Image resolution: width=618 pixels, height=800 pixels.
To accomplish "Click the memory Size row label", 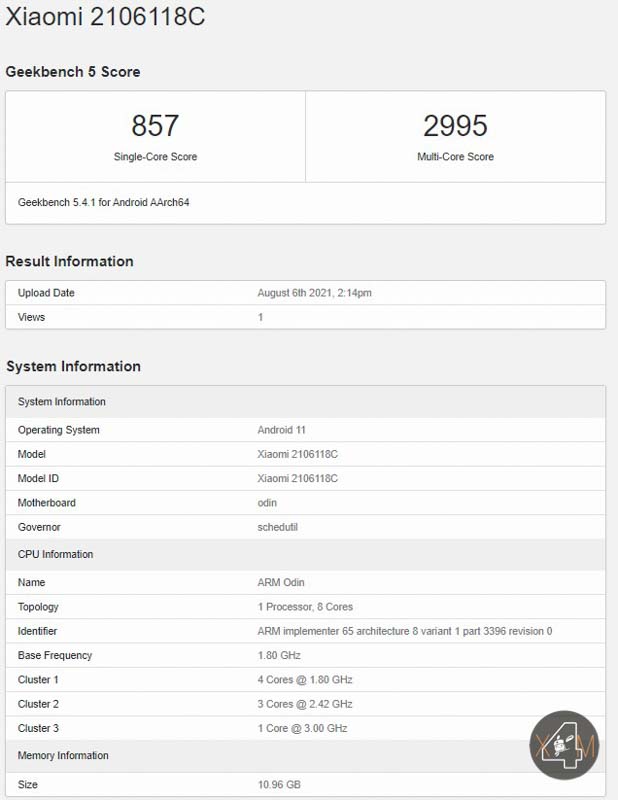I will [28, 785].
